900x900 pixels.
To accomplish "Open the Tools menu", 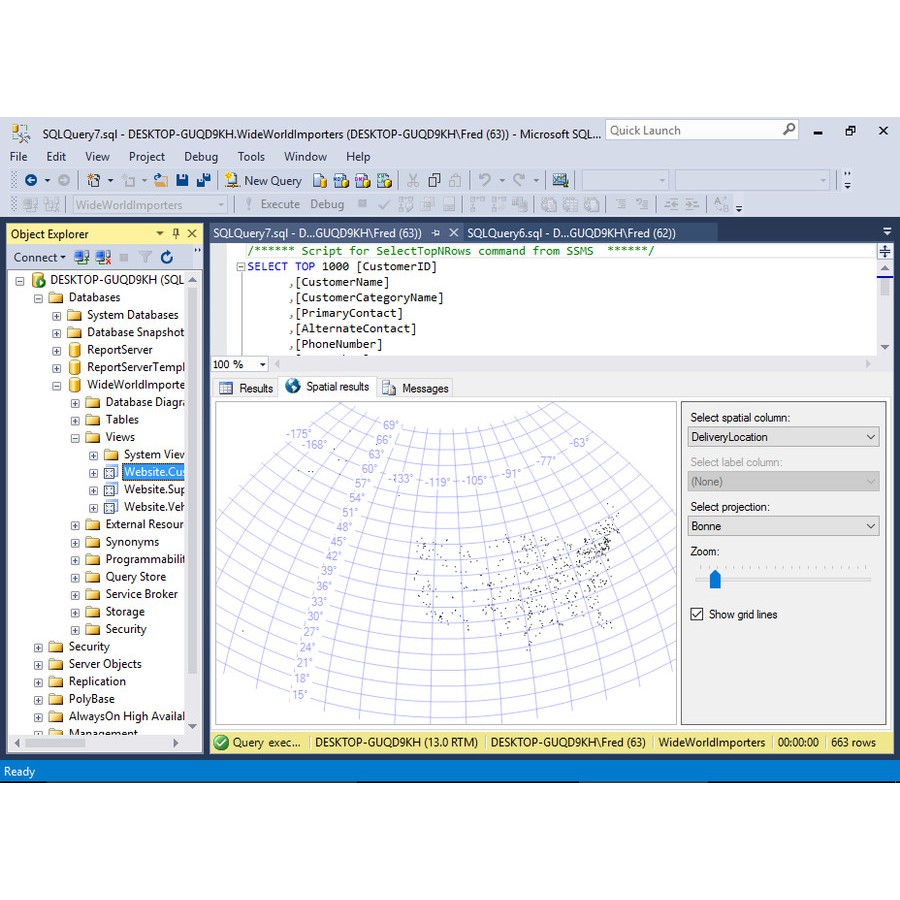I will (x=251, y=157).
